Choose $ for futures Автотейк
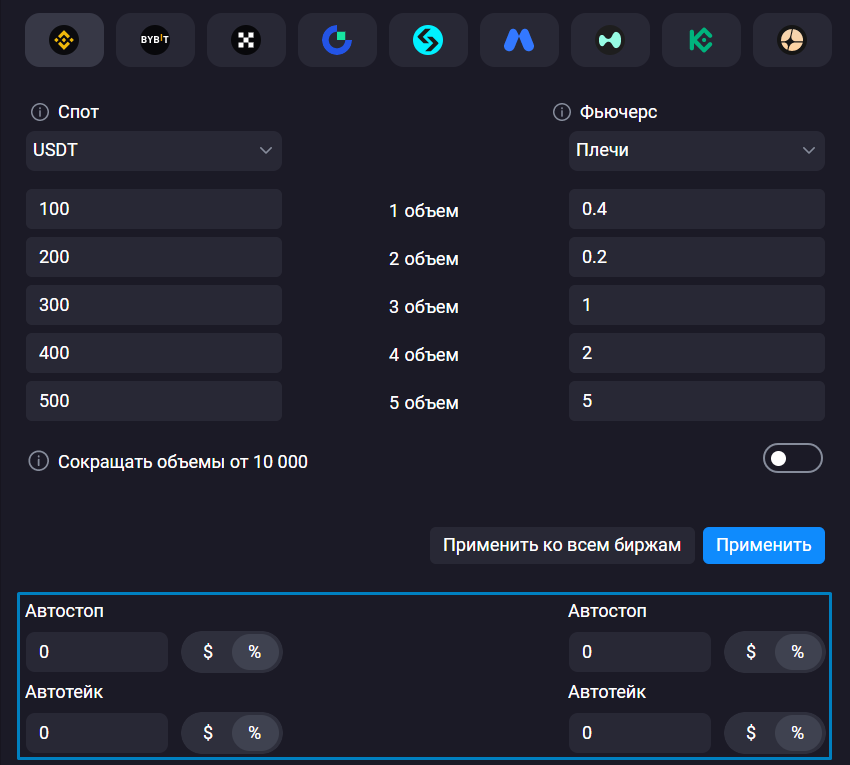850x765 pixels. click(x=751, y=733)
